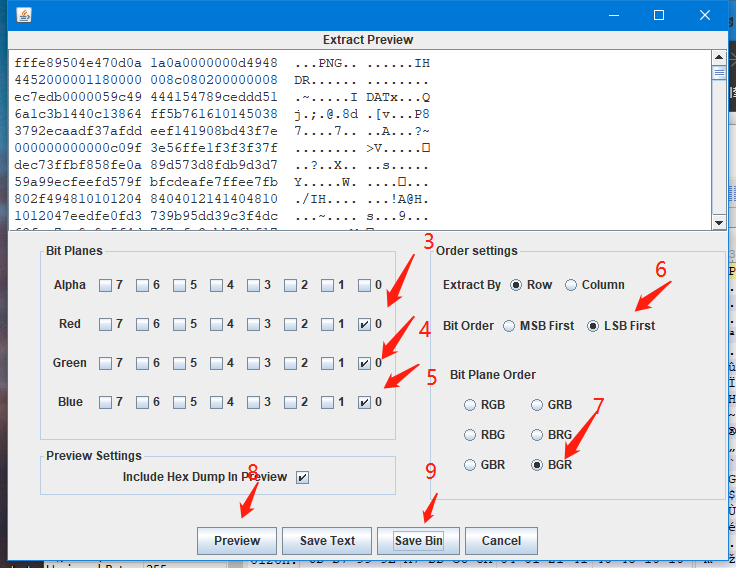Screen dimensions: 736x568
Task: Toggle Green bit plane 6
Action: pyautogui.click(x=142, y=363)
